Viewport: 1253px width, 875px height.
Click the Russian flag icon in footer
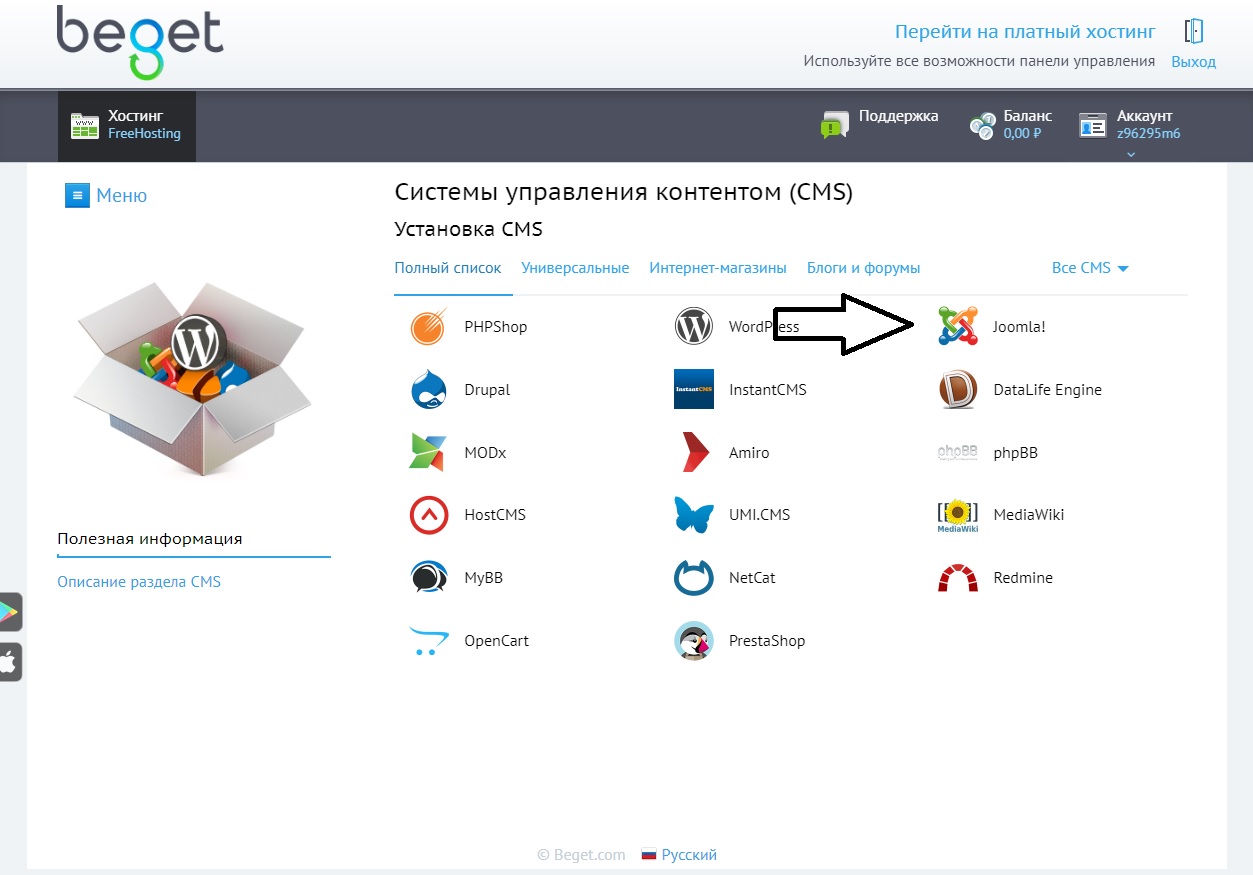[x=648, y=855]
